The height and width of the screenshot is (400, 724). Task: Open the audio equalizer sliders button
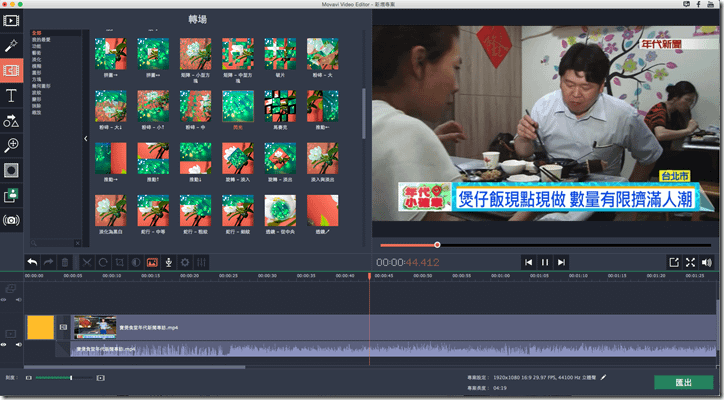pos(201,262)
